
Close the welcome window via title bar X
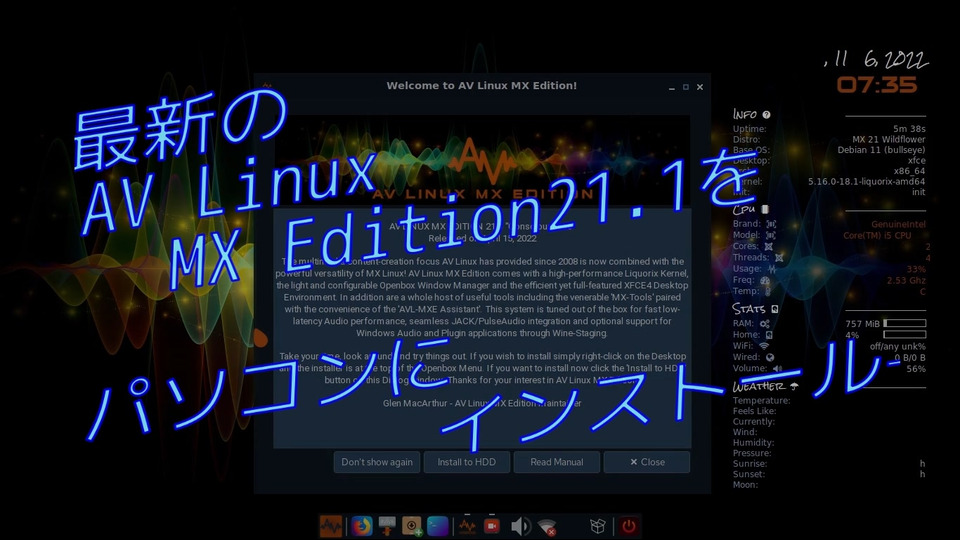[700, 87]
